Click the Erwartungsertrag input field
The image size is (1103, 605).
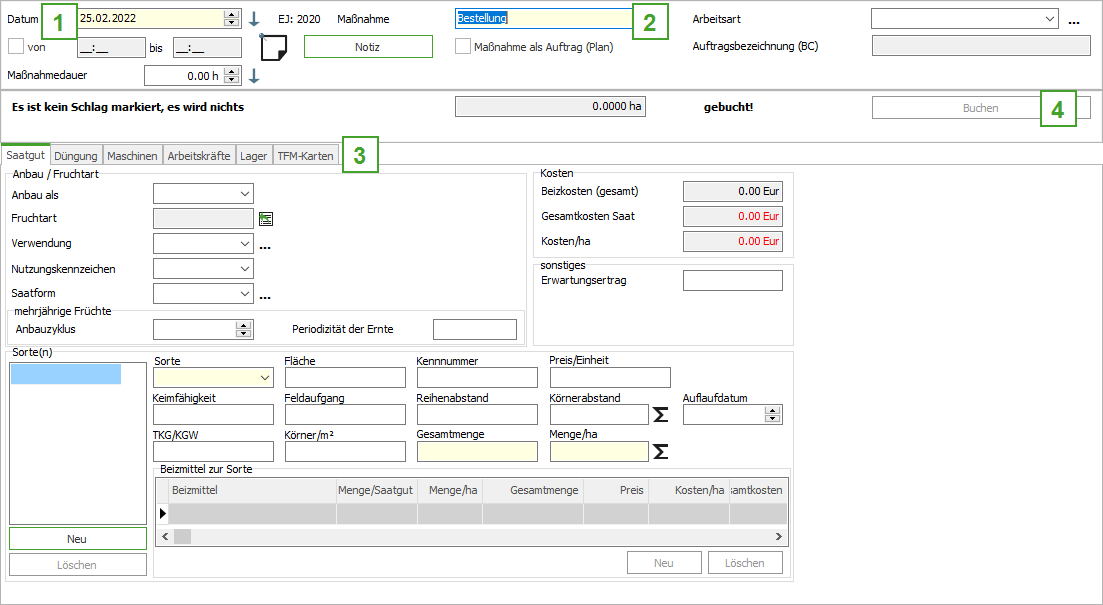[732, 281]
